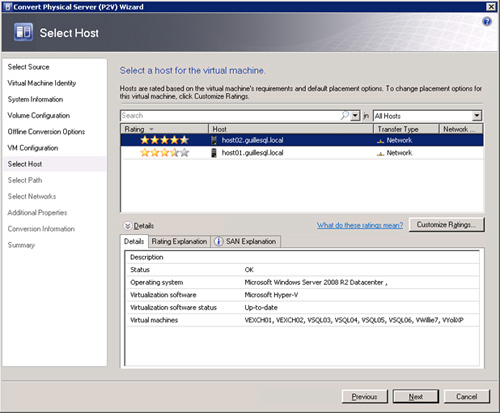The height and width of the screenshot is (413, 500).
Task: Go to the VM Configuration step
Action: point(33,148)
